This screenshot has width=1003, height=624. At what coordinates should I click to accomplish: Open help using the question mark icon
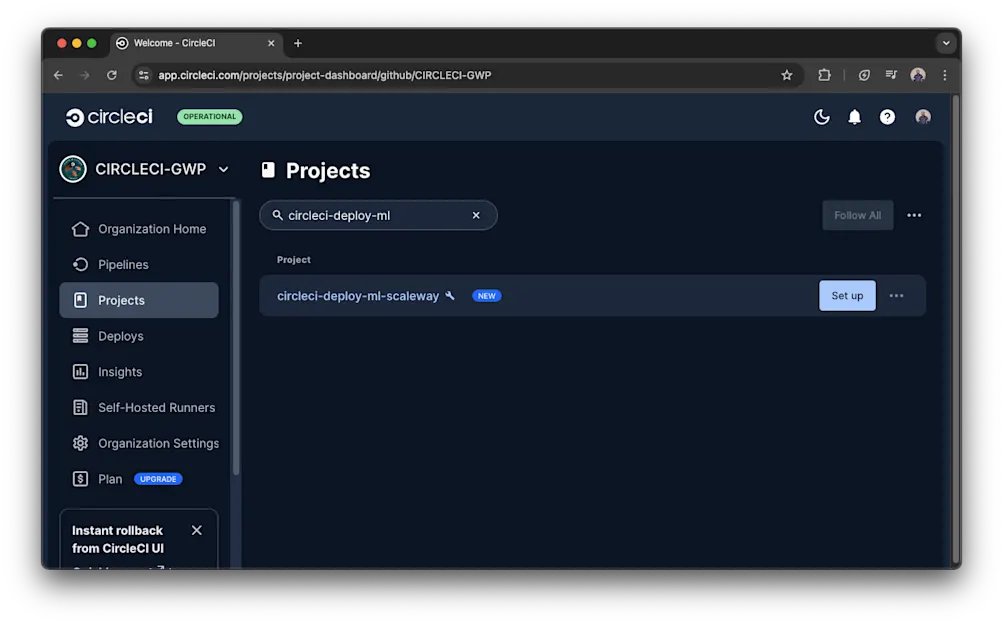tap(887, 116)
